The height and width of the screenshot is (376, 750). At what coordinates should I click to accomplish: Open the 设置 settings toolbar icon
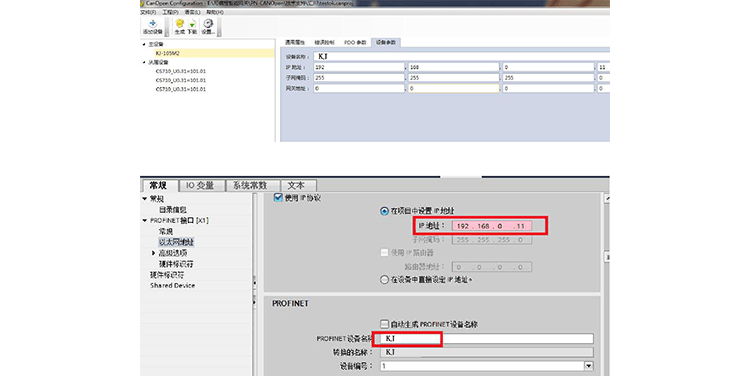pos(208,27)
